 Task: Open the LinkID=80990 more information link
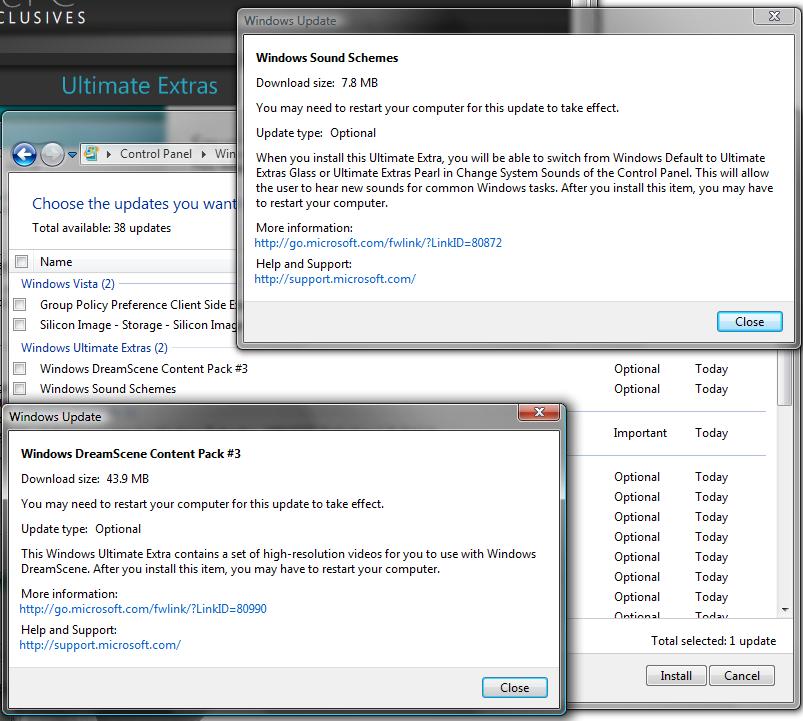tap(143, 609)
